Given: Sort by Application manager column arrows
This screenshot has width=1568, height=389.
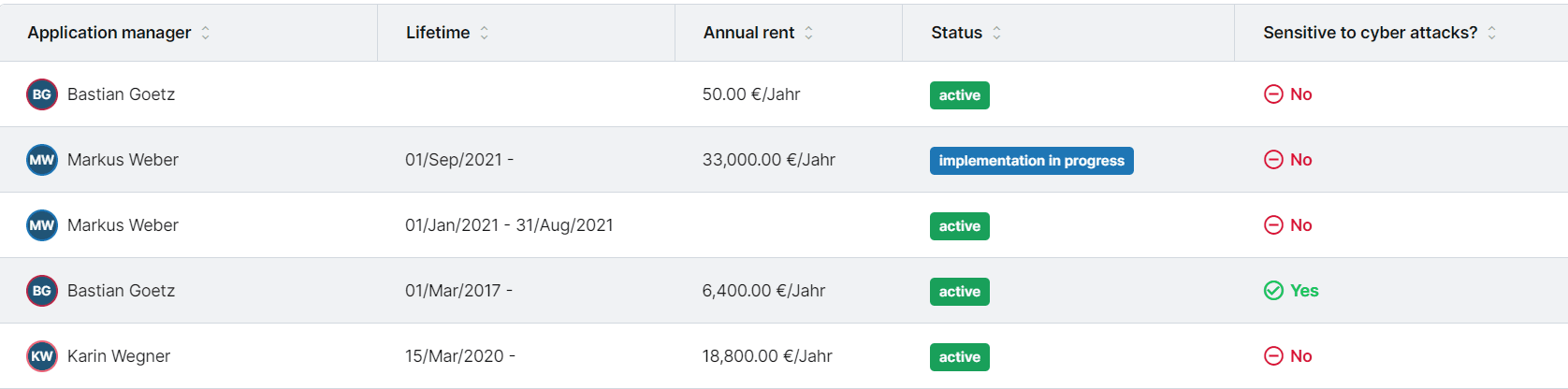Looking at the screenshot, I should [206, 33].
